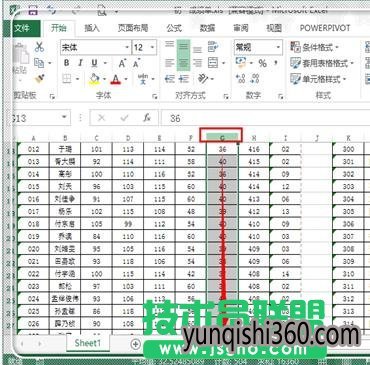Select the Format Painter brush icon
This screenshot has height=365, width=370.
[40, 79]
